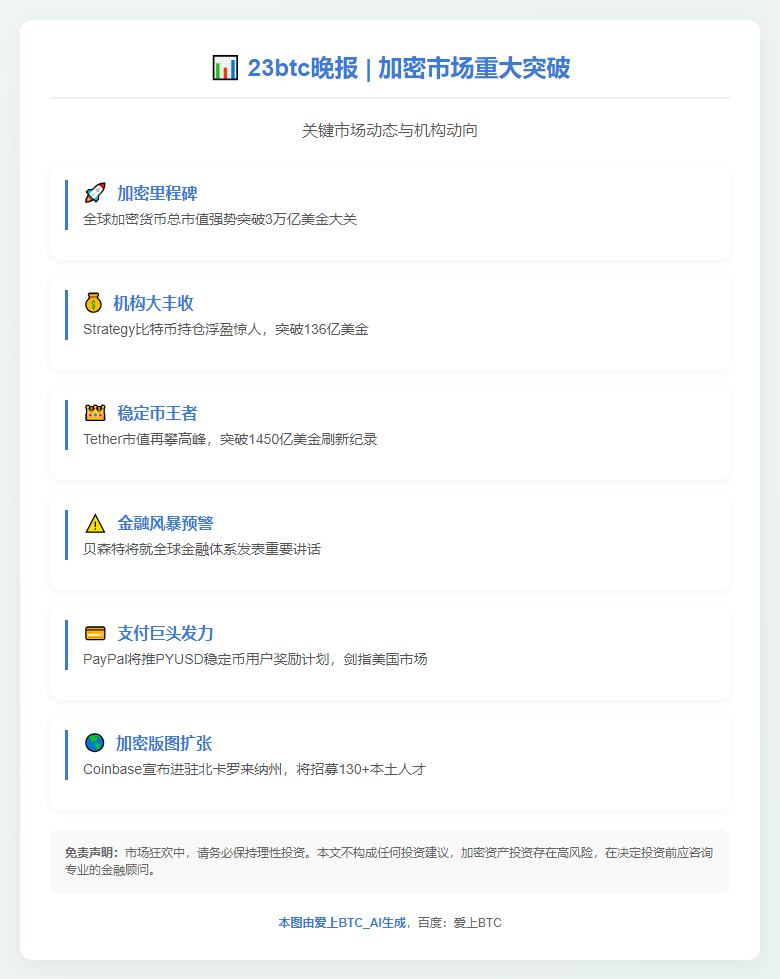Select the title 23btc晚报 | 加密市场重大突破
The image size is (780, 979).
[409, 68]
